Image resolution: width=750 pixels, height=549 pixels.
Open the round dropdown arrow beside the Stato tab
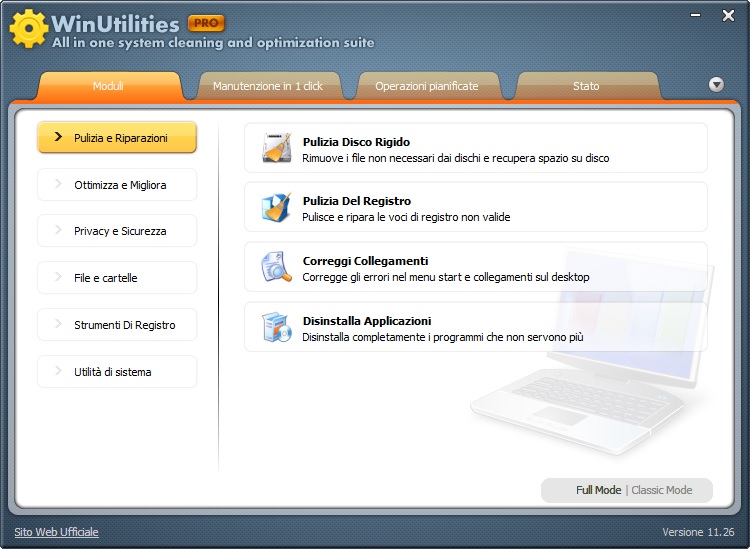[716, 85]
